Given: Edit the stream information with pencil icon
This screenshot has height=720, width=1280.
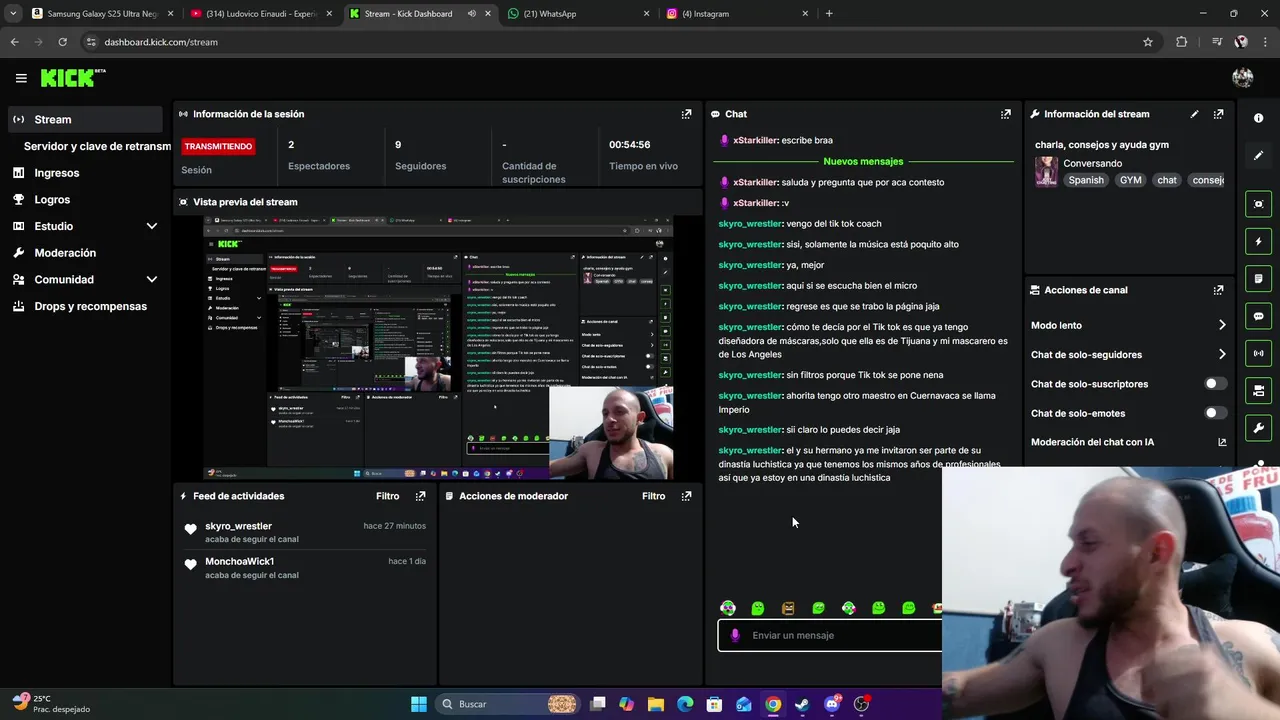Looking at the screenshot, I should tap(1194, 114).
